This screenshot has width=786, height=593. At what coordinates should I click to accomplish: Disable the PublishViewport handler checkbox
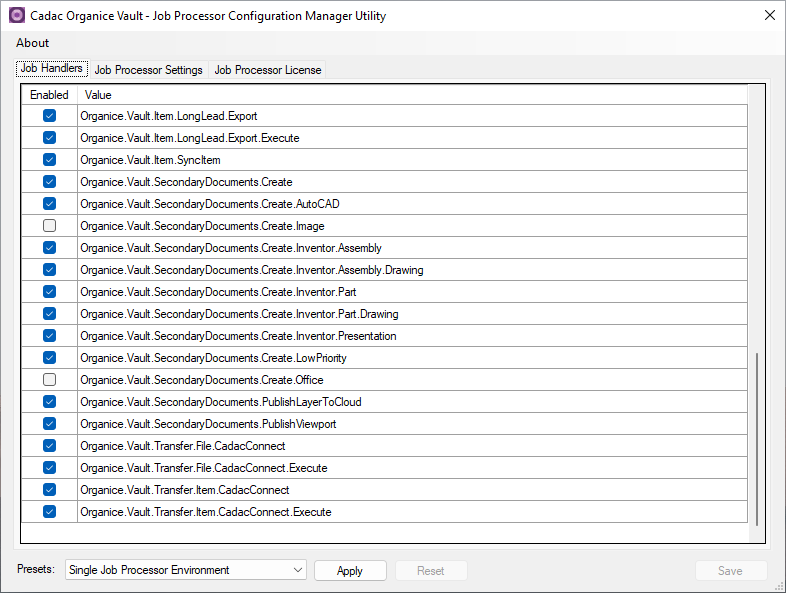49,425
